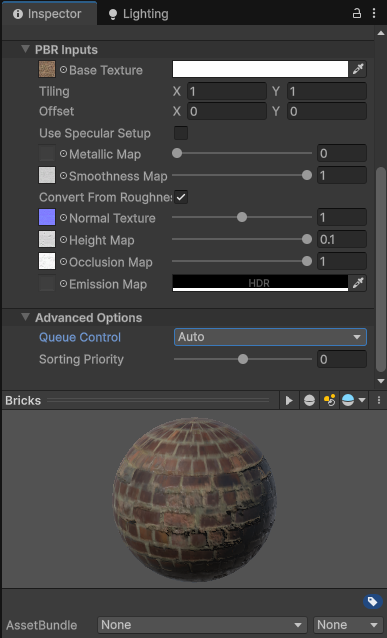Click the purple Normal Texture thumbnail

[x=47, y=217]
